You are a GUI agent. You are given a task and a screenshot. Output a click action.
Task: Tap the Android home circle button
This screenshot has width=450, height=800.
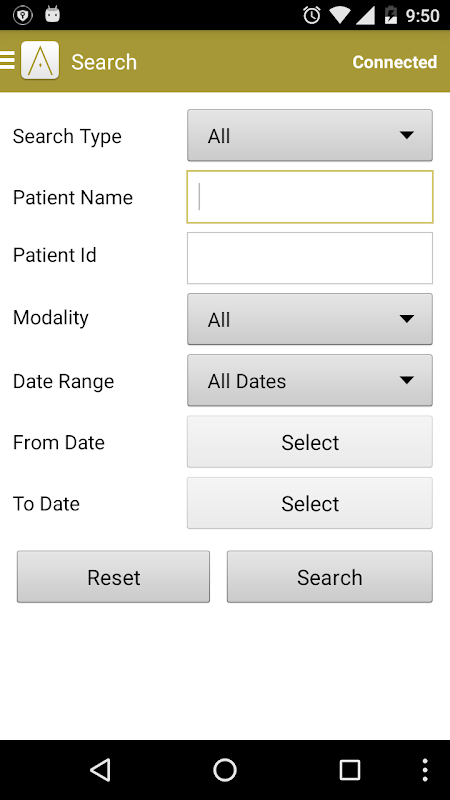[225, 769]
